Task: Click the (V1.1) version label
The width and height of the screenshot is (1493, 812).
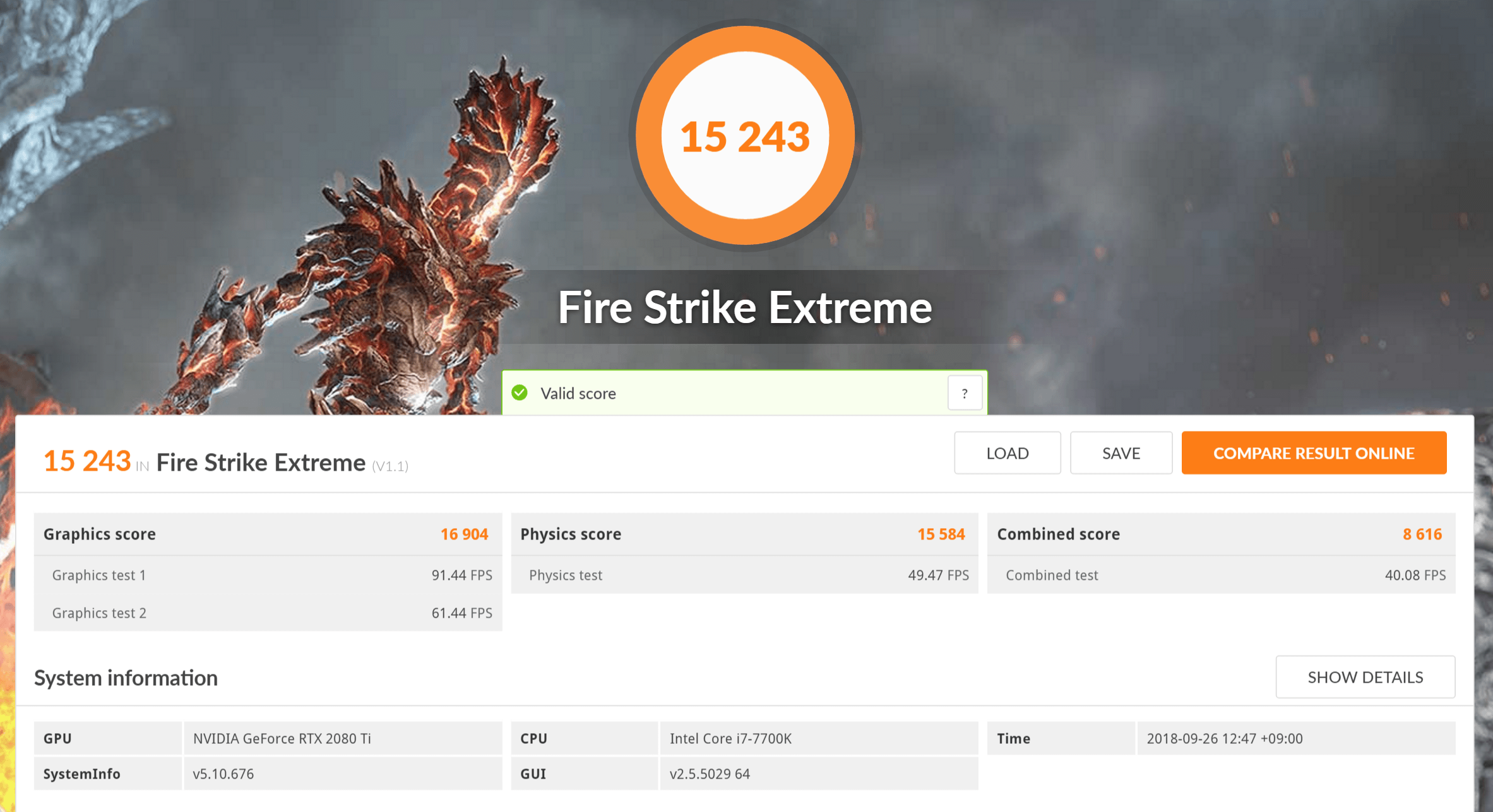Action: [x=390, y=466]
